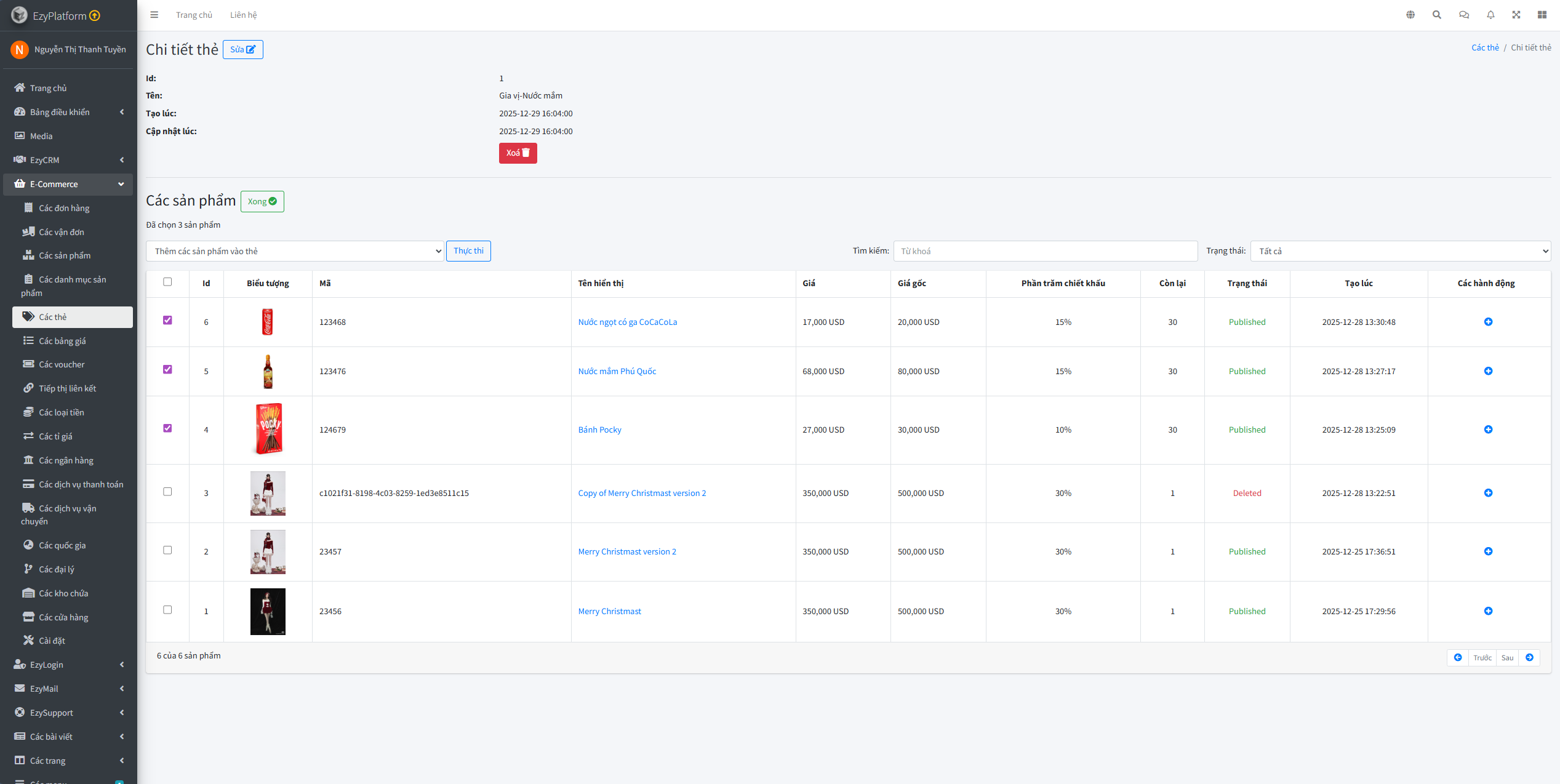Click the red Xoá delete button

tap(518, 153)
